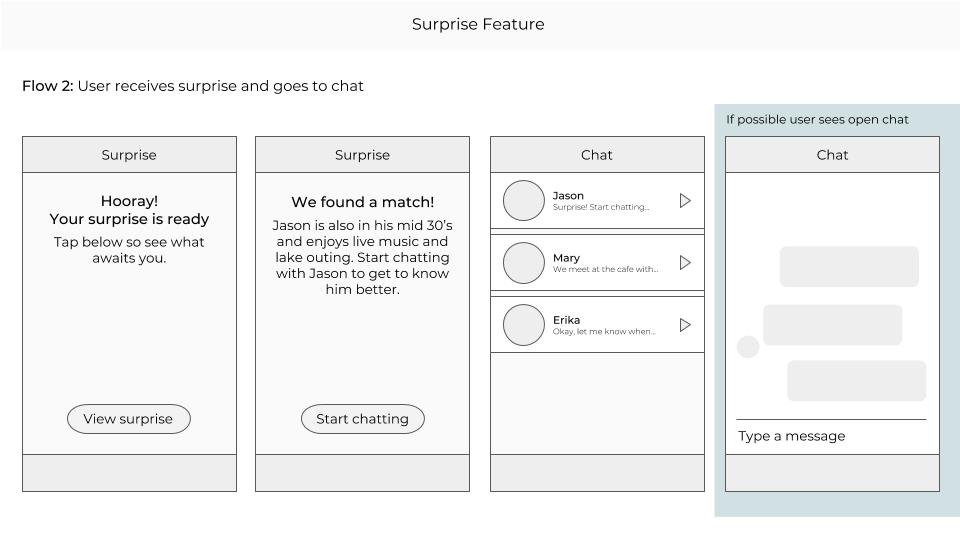Click the first Surprise screen header

click(x=129, y=155)
